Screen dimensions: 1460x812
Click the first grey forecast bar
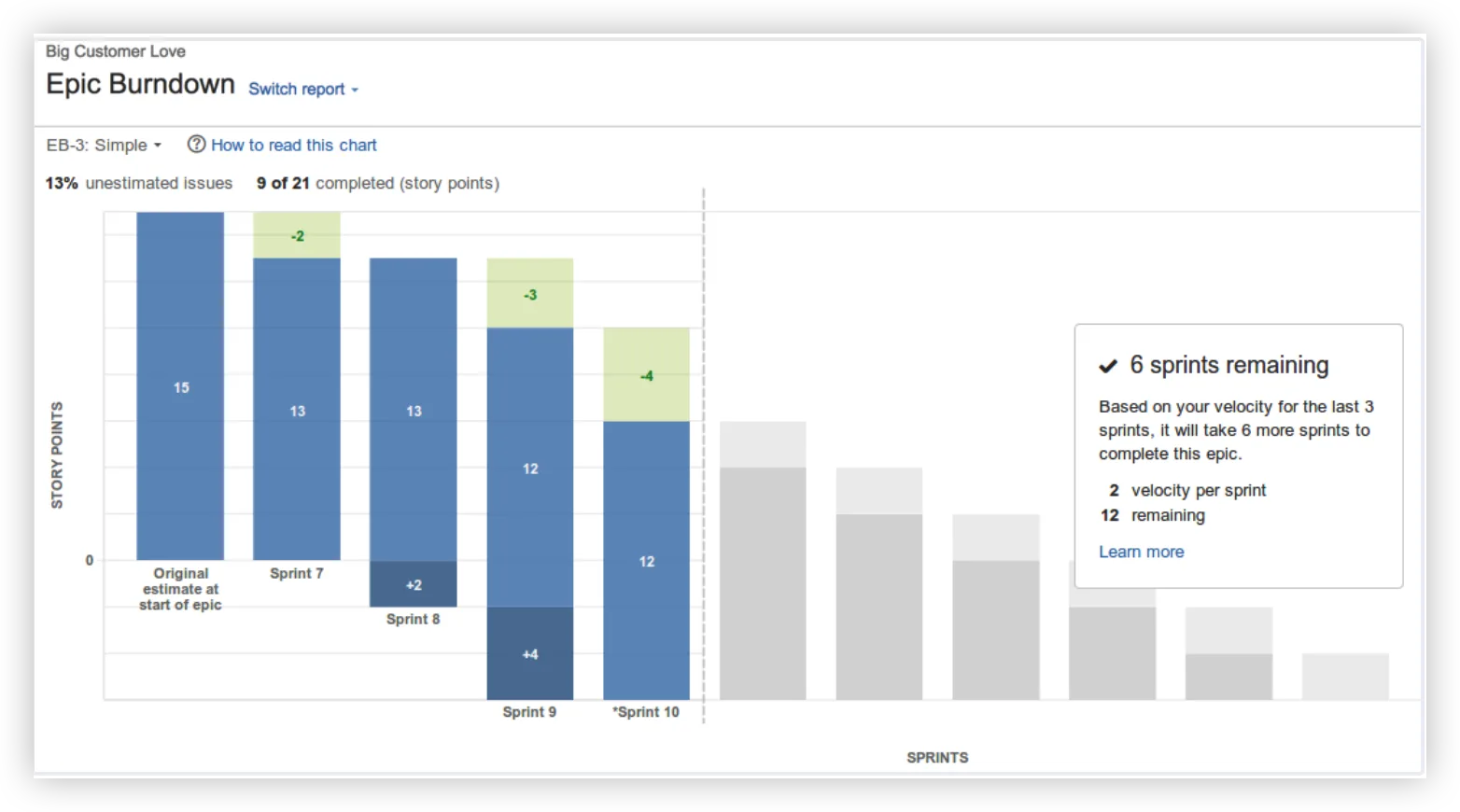point(763,560)
